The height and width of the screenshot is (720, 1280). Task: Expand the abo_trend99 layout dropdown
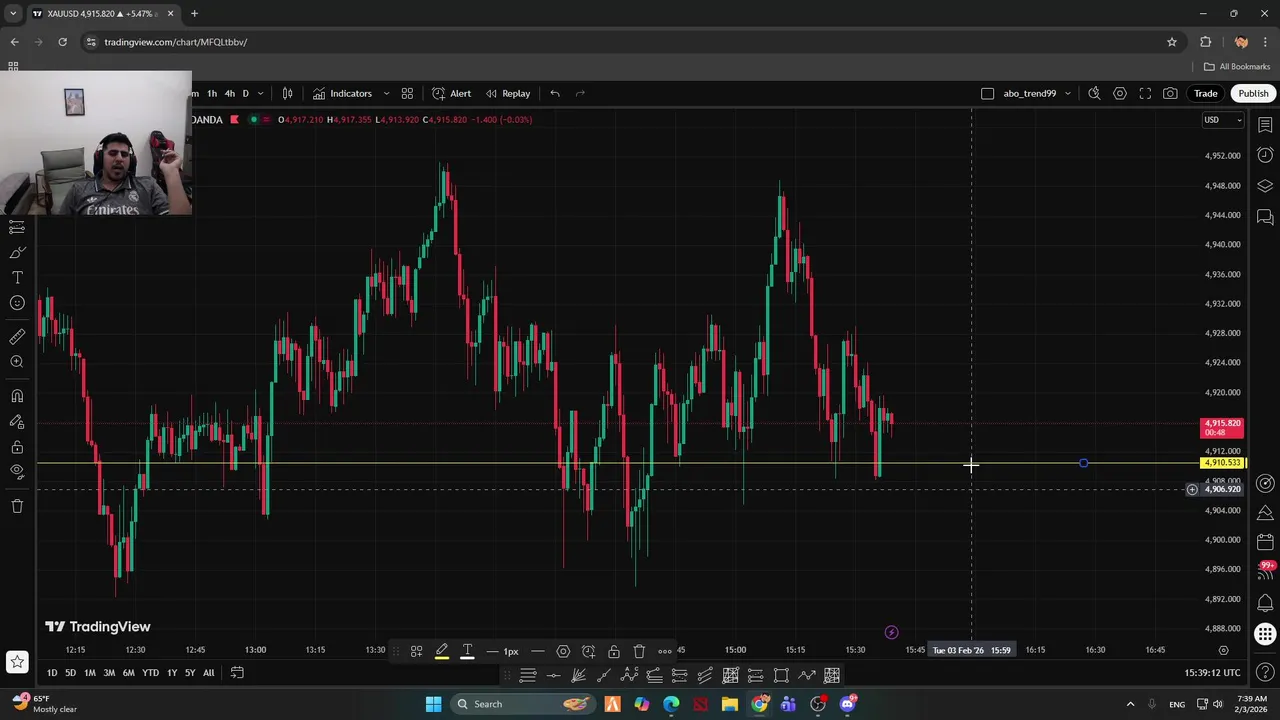[1067, 93]
